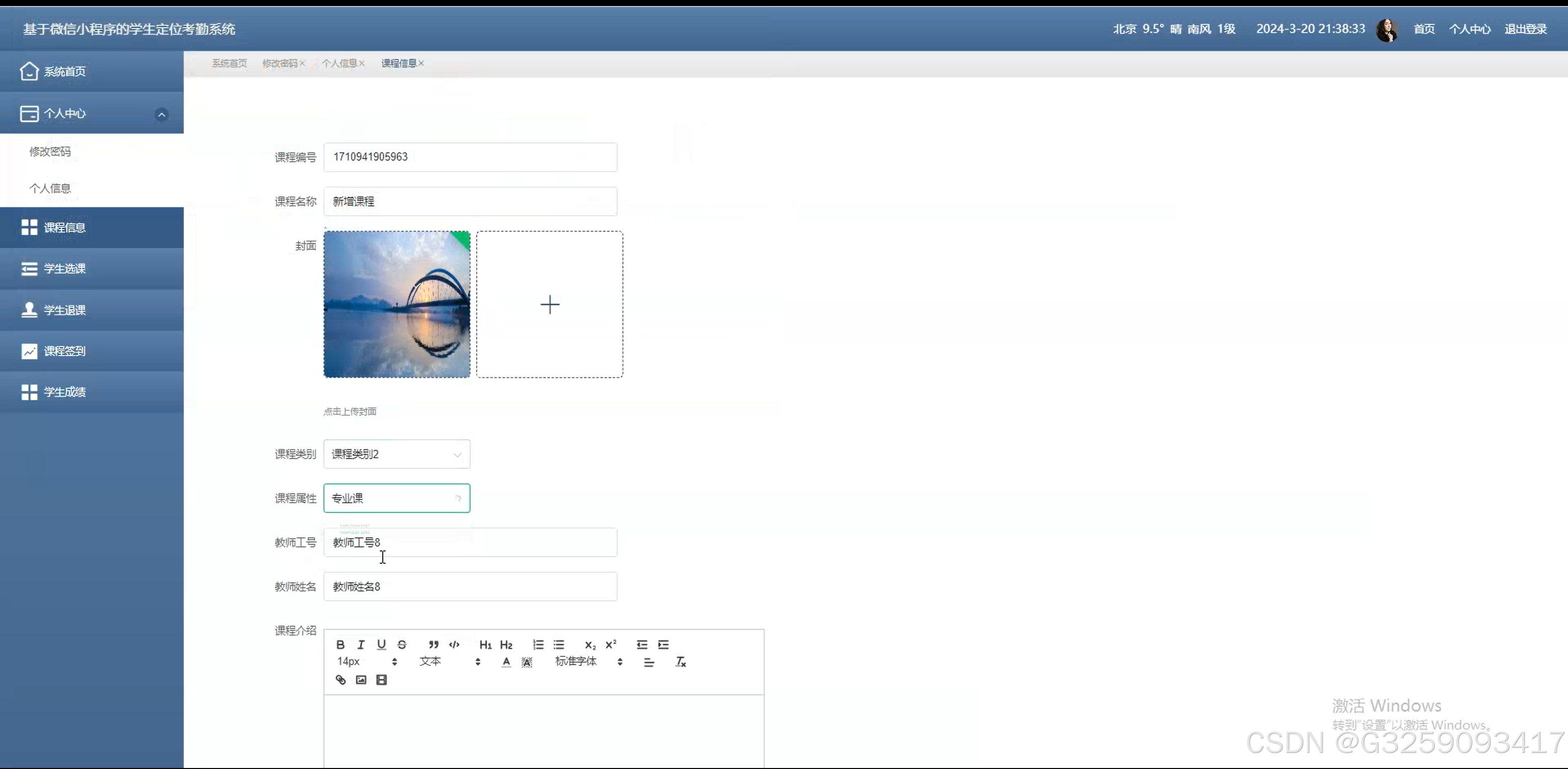Decrease indent in the editor

[642, 644]
